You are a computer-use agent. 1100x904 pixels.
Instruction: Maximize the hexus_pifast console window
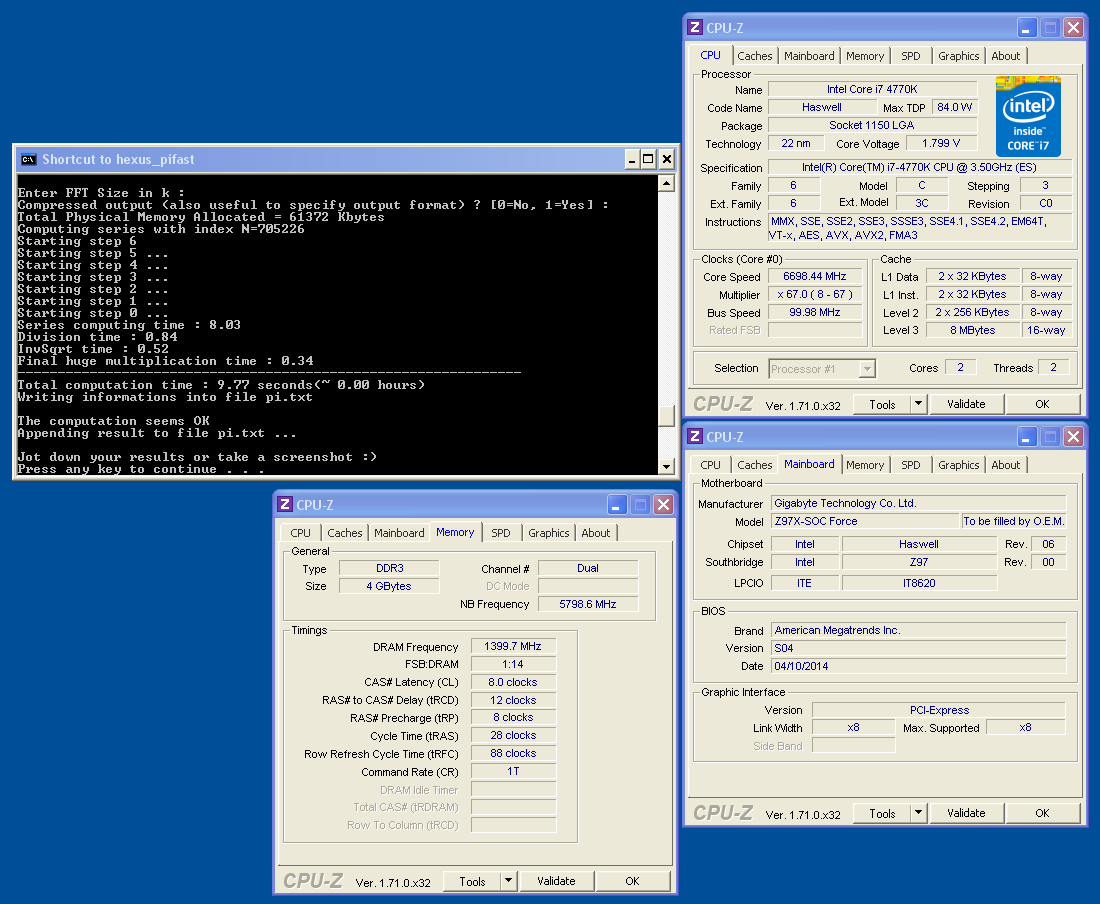pyautogui.click(x=648, y=159)
